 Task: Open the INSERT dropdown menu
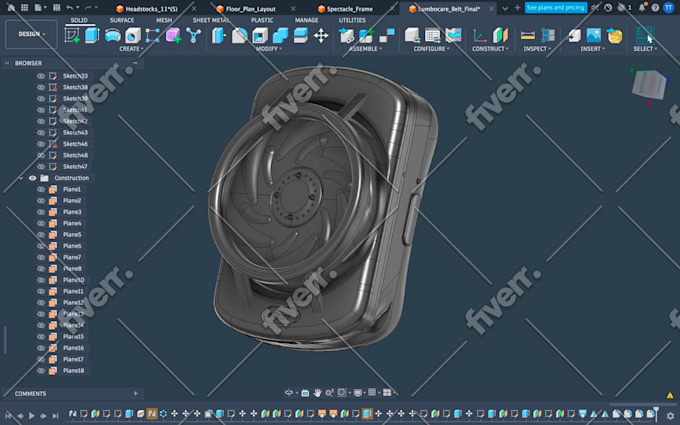tap(592, 49)
